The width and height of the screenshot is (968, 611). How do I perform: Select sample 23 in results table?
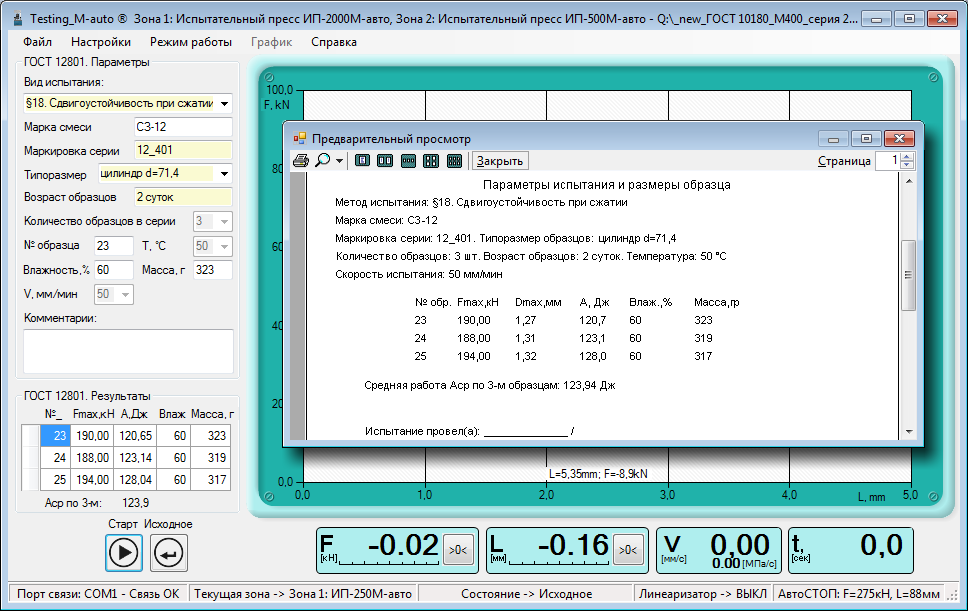pyautogui.click(x=54, y=436)
